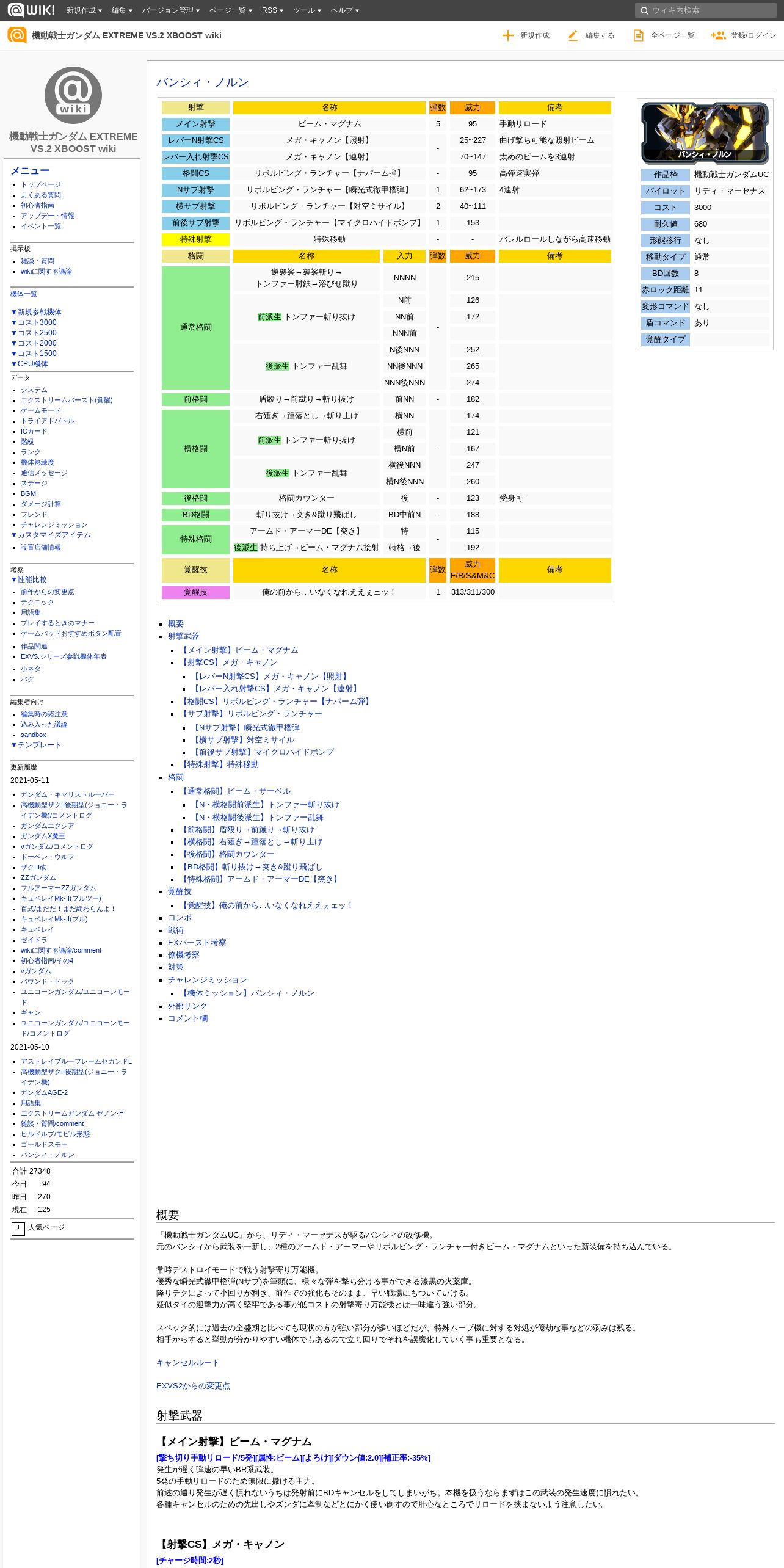Expand the CPU機体 list
This screenshot has width=784, height=1568.
[x=29, y=364]
